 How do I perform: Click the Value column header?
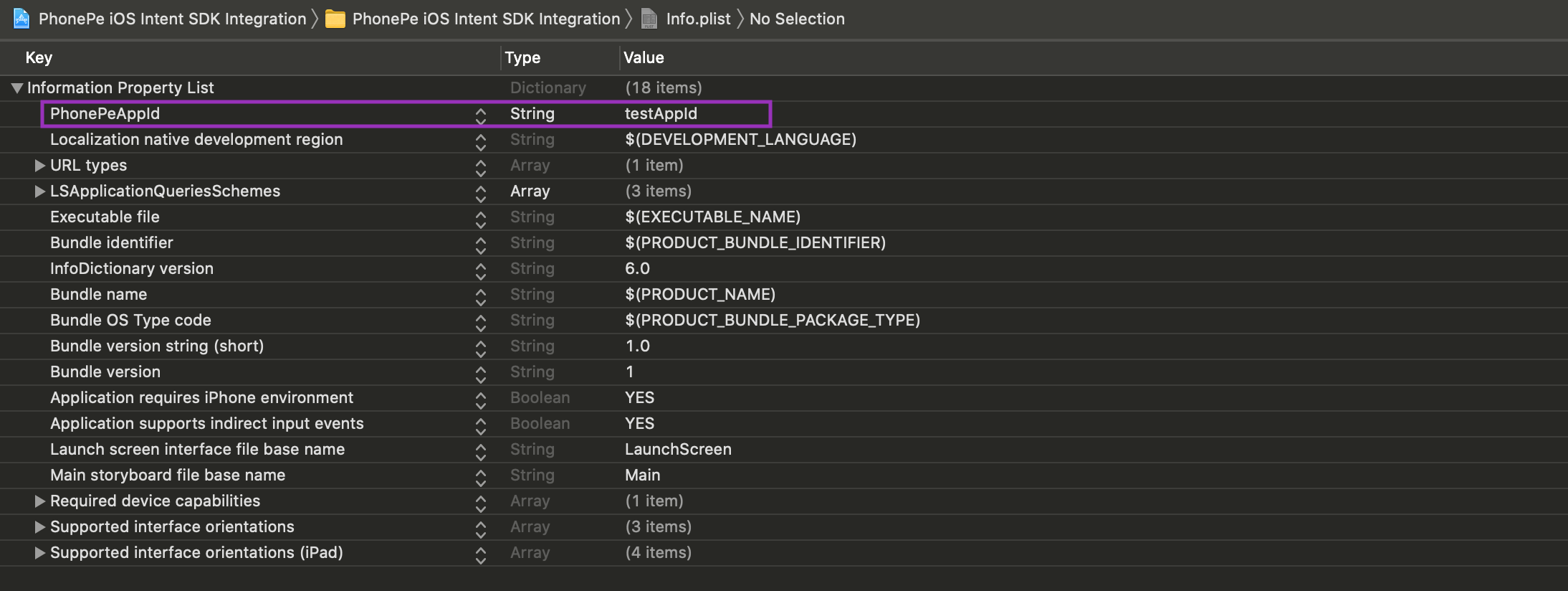[644, 57]
